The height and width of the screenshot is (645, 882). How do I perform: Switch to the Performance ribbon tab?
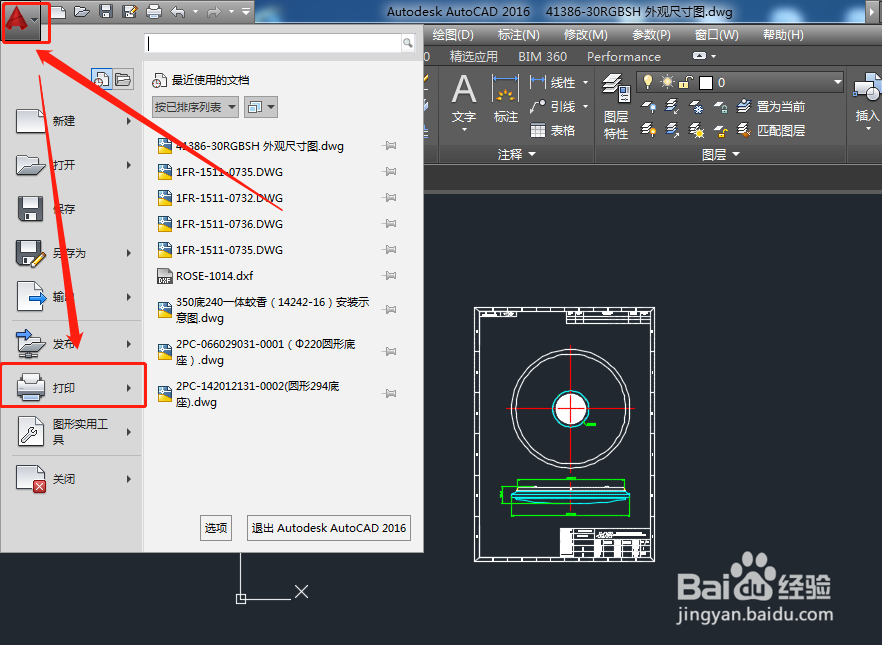624,56
